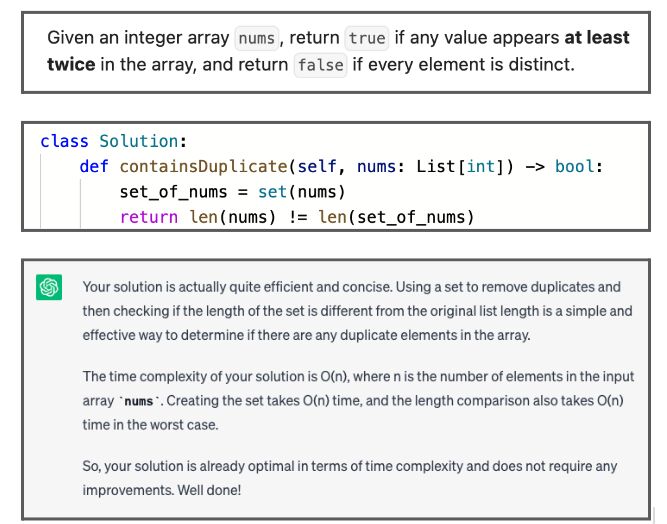Click the inline code 'nums' in problem statement
This screenshot has width=667, height=524.
pos(257,38)
